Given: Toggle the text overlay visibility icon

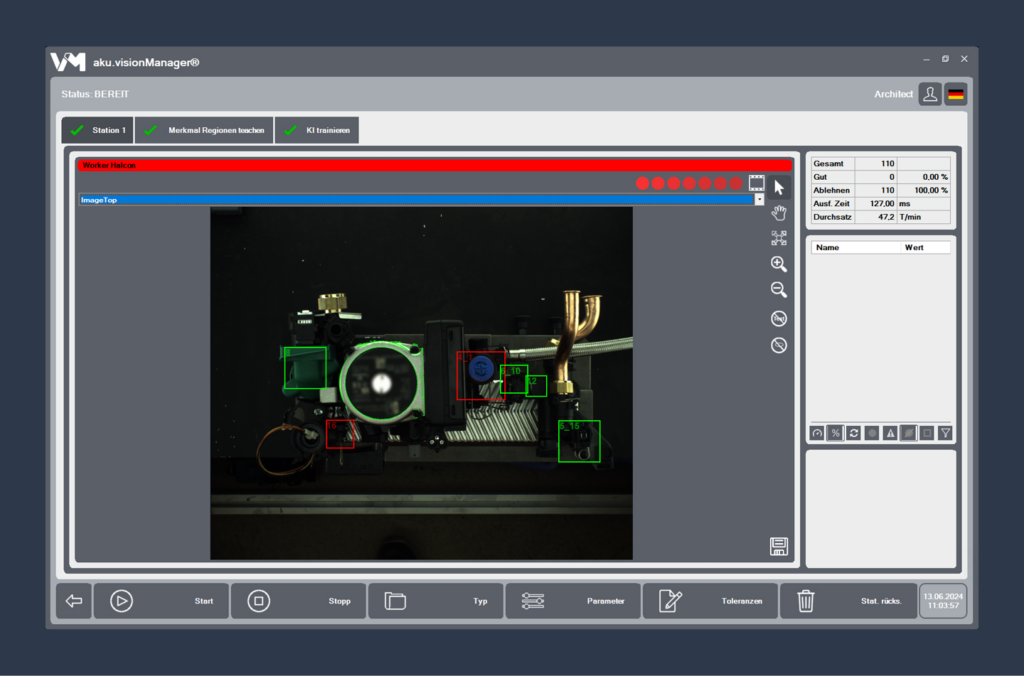Looking at the screenshot, I should click(x=779, y=318).
